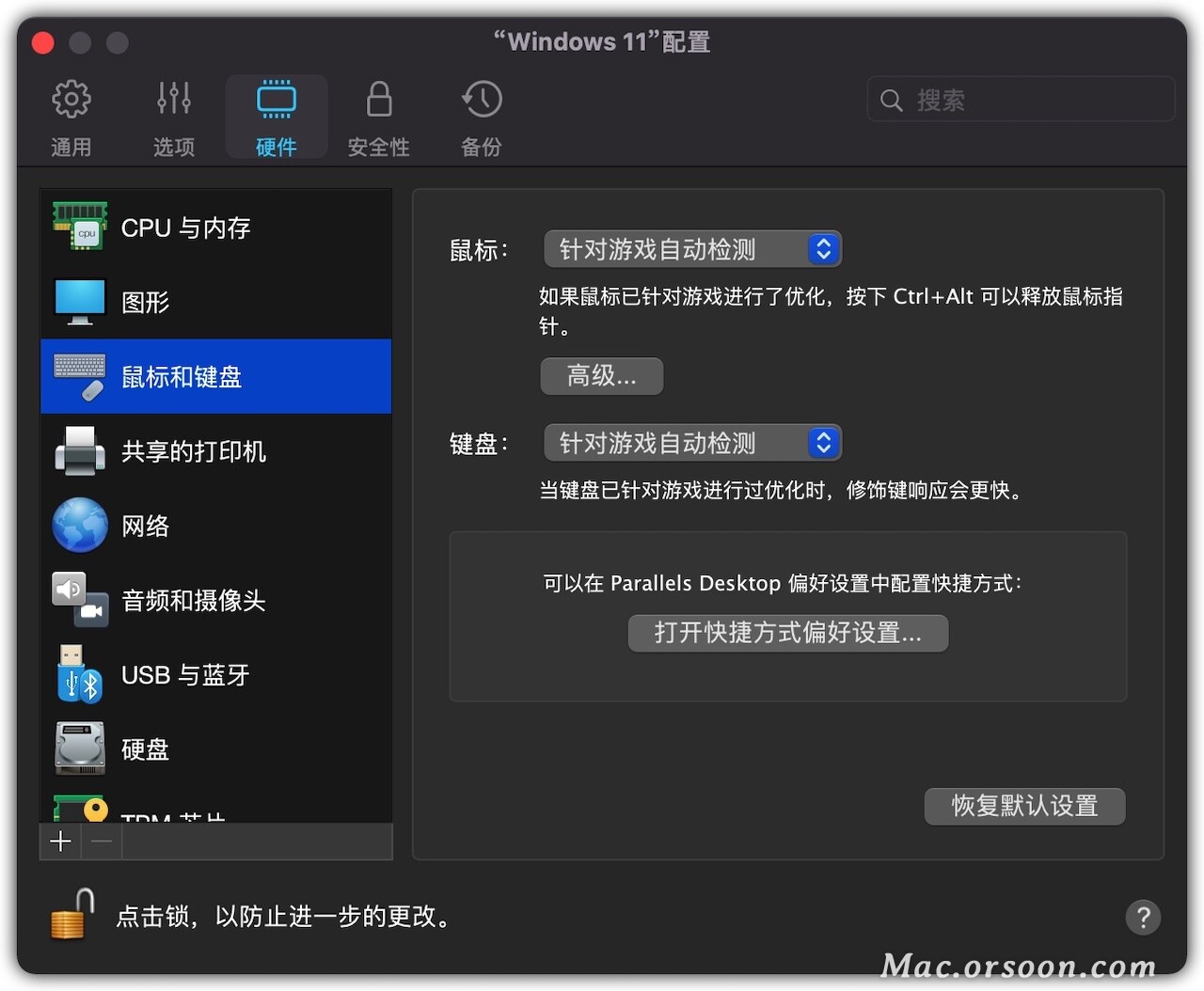Select CPU 与内存 in the sidebar

coord(216,228)
